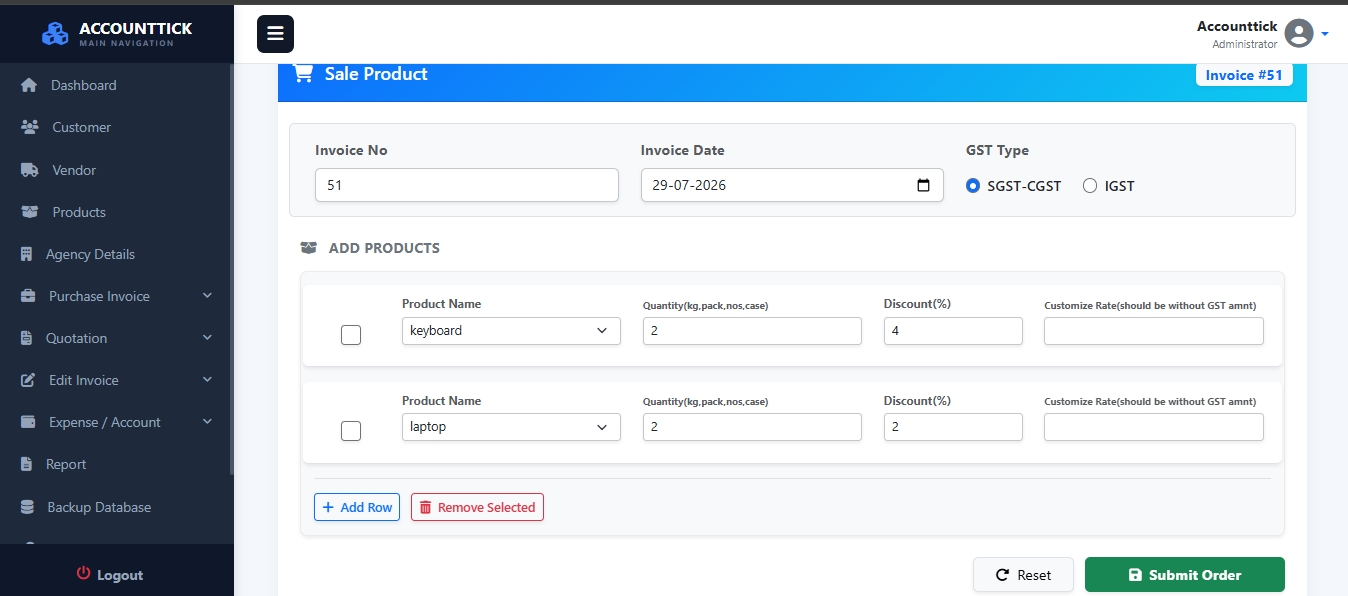Click the Expense / Account wallet icon
Image resolution: width=1348 pixels, height=596 pixels.
point(29,422)
